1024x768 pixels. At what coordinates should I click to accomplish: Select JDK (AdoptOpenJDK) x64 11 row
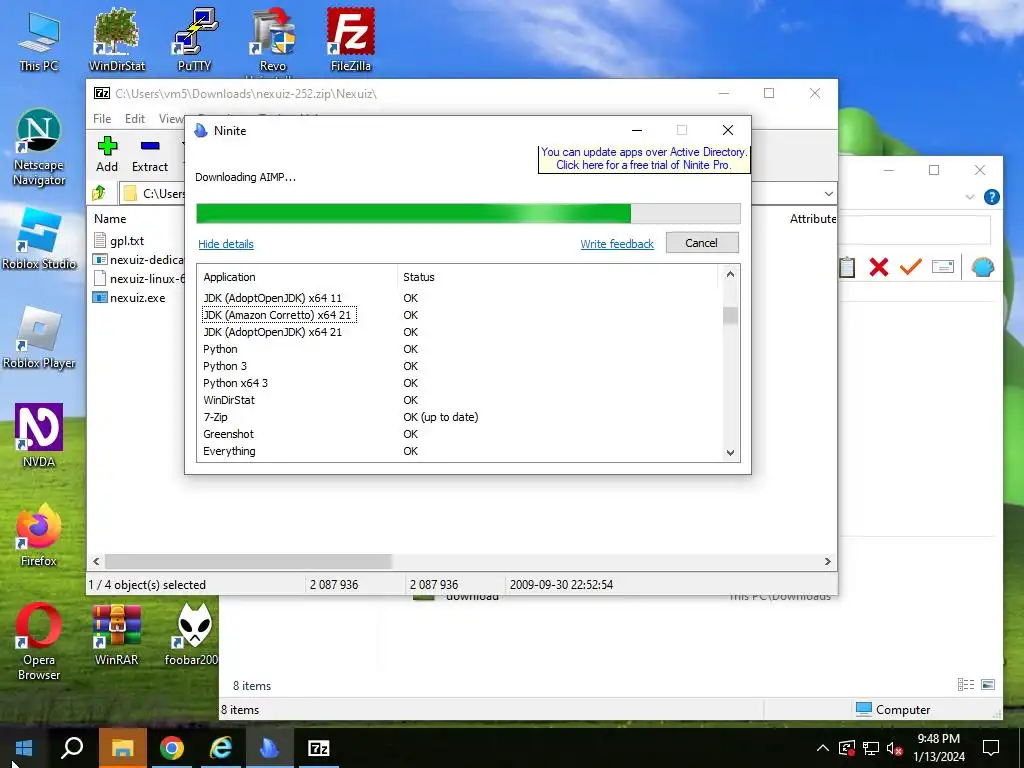[459, 298]
